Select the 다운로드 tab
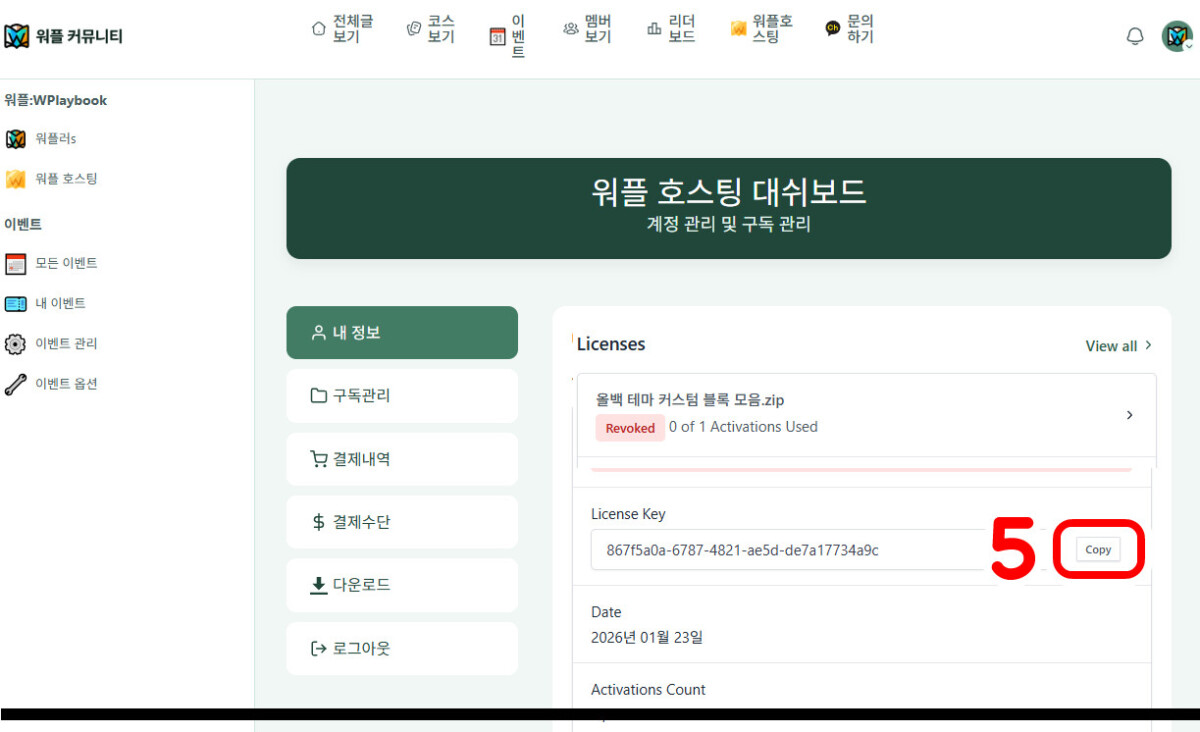 tap(402, 585)
